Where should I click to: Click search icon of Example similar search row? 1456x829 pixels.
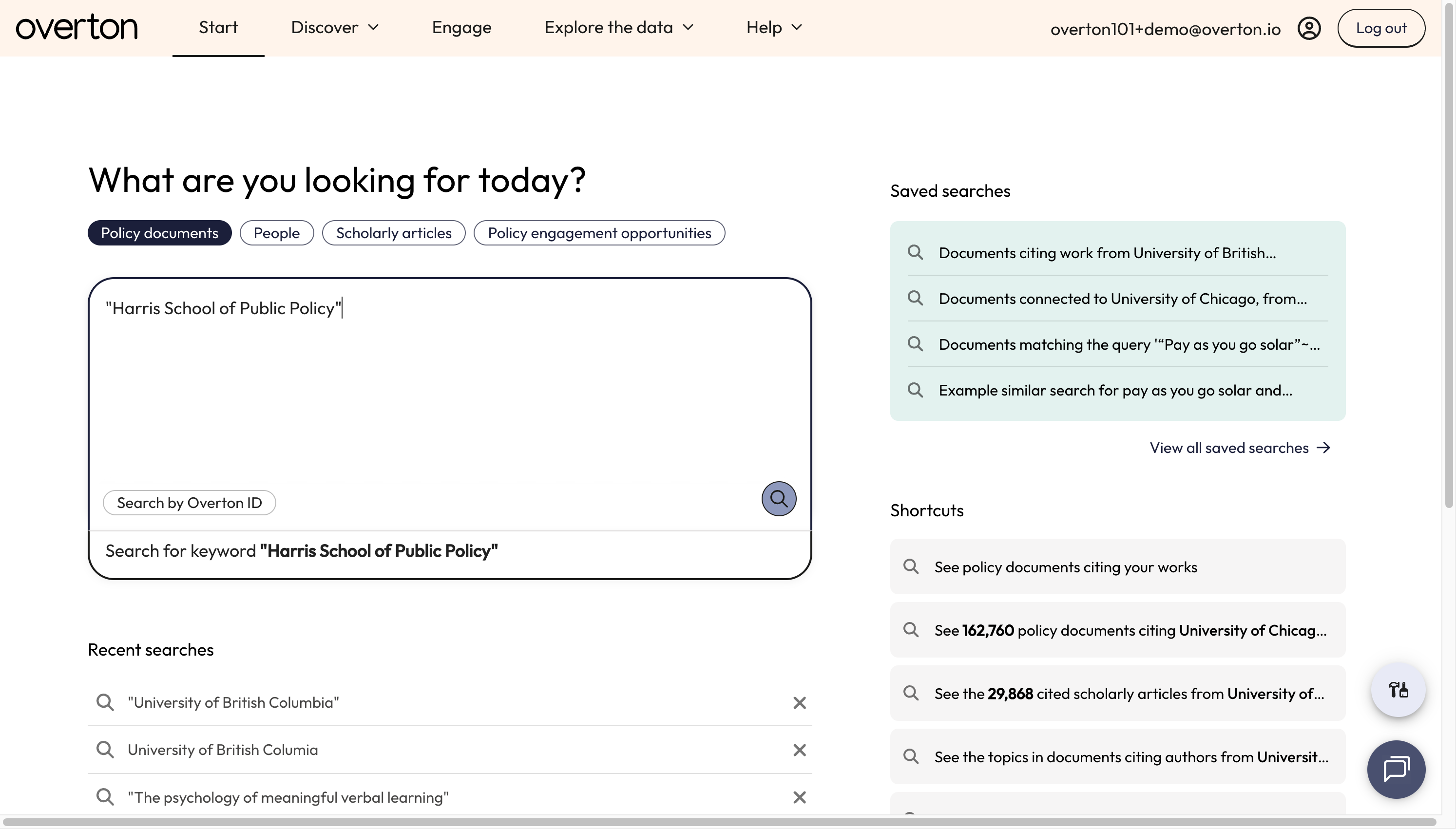click(915, 390)
